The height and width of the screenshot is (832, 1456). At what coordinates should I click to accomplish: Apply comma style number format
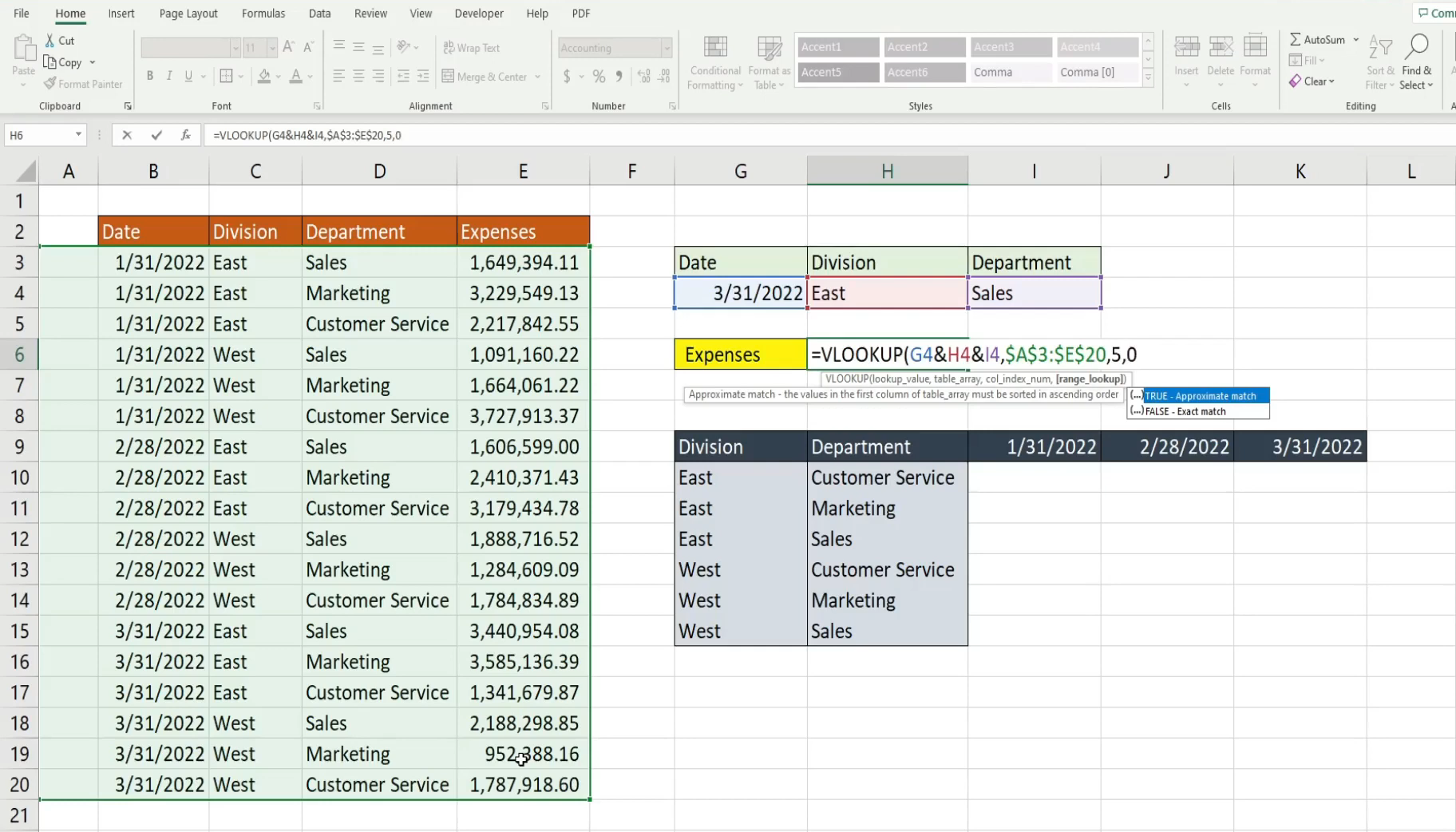pyautogui.click(x=619, y=77)
